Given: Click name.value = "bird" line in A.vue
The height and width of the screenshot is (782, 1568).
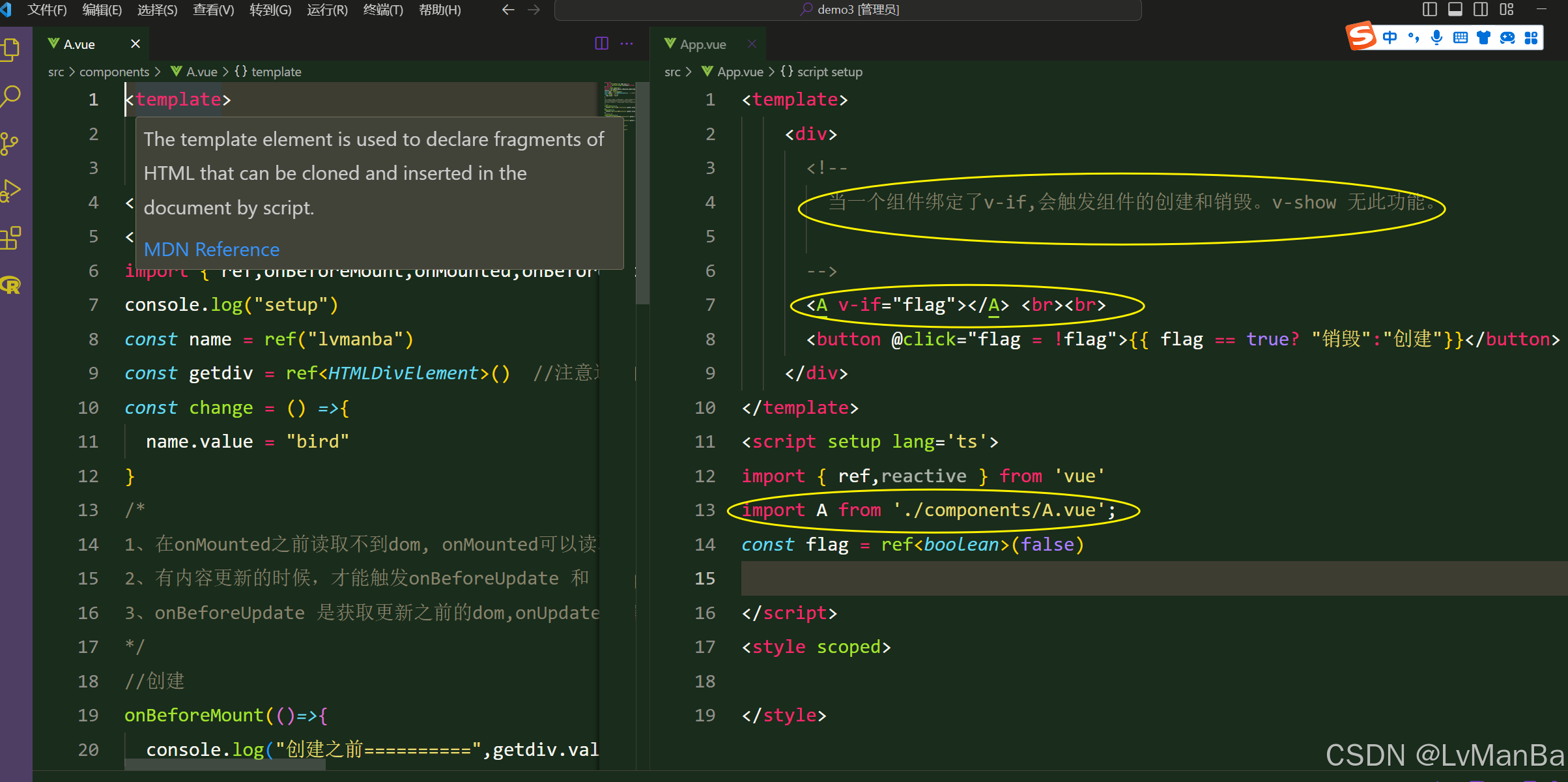Looking at the screenshot, I should coord(248,442).
